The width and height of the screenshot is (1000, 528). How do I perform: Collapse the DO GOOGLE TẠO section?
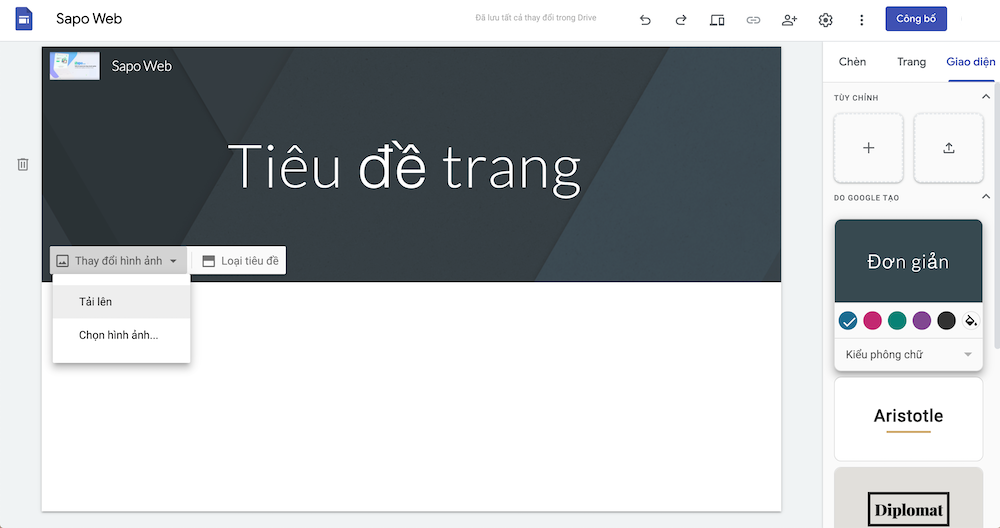[985, 197]
